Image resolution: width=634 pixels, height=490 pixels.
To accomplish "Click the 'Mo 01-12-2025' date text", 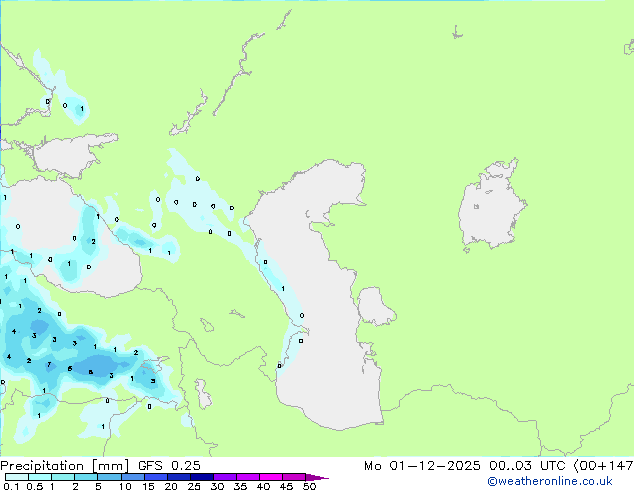I will [x=422, y=466].
